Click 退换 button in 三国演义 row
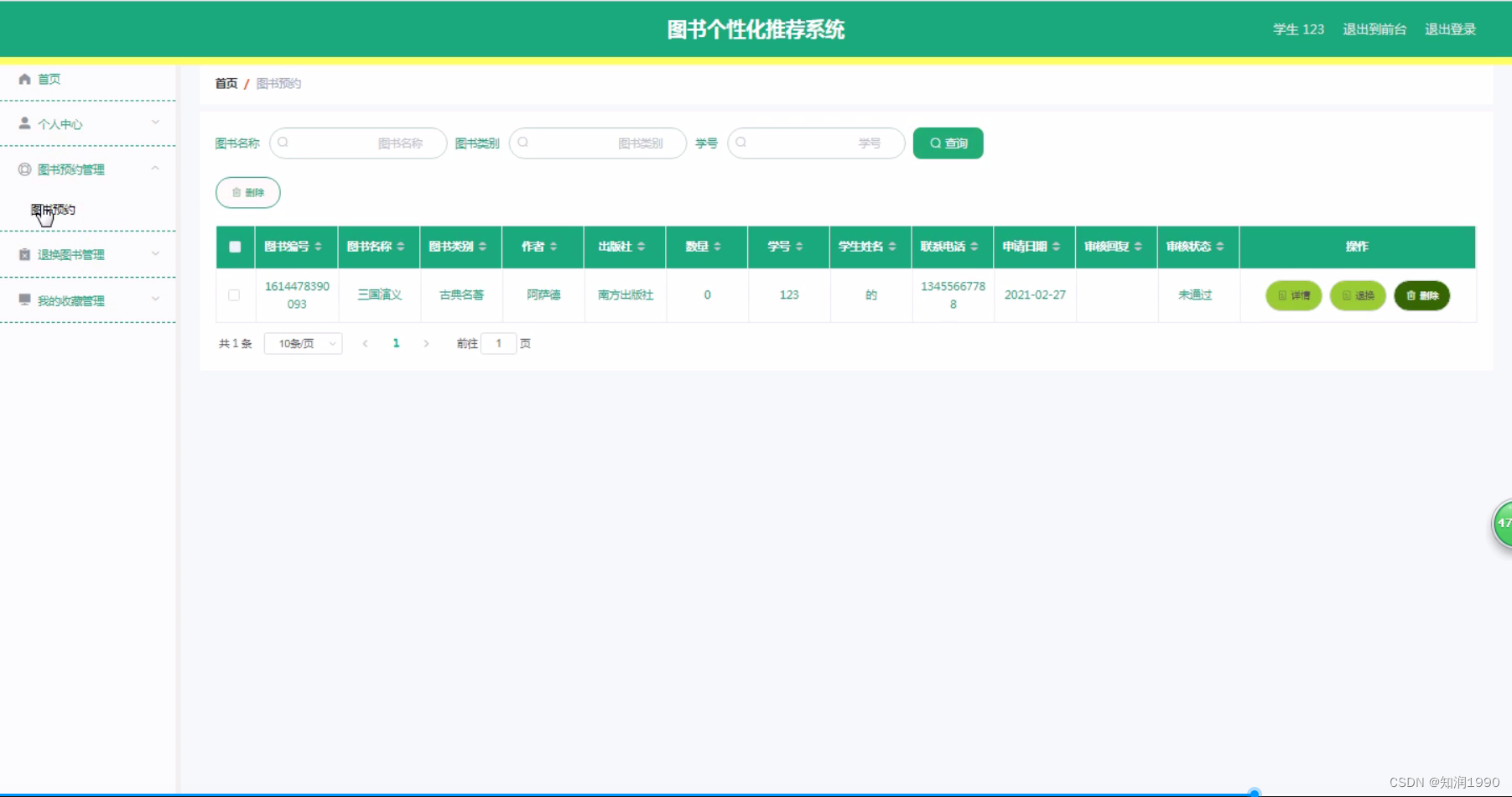The height and width of the screenshot is (797, 1512). click(1358, 295)
